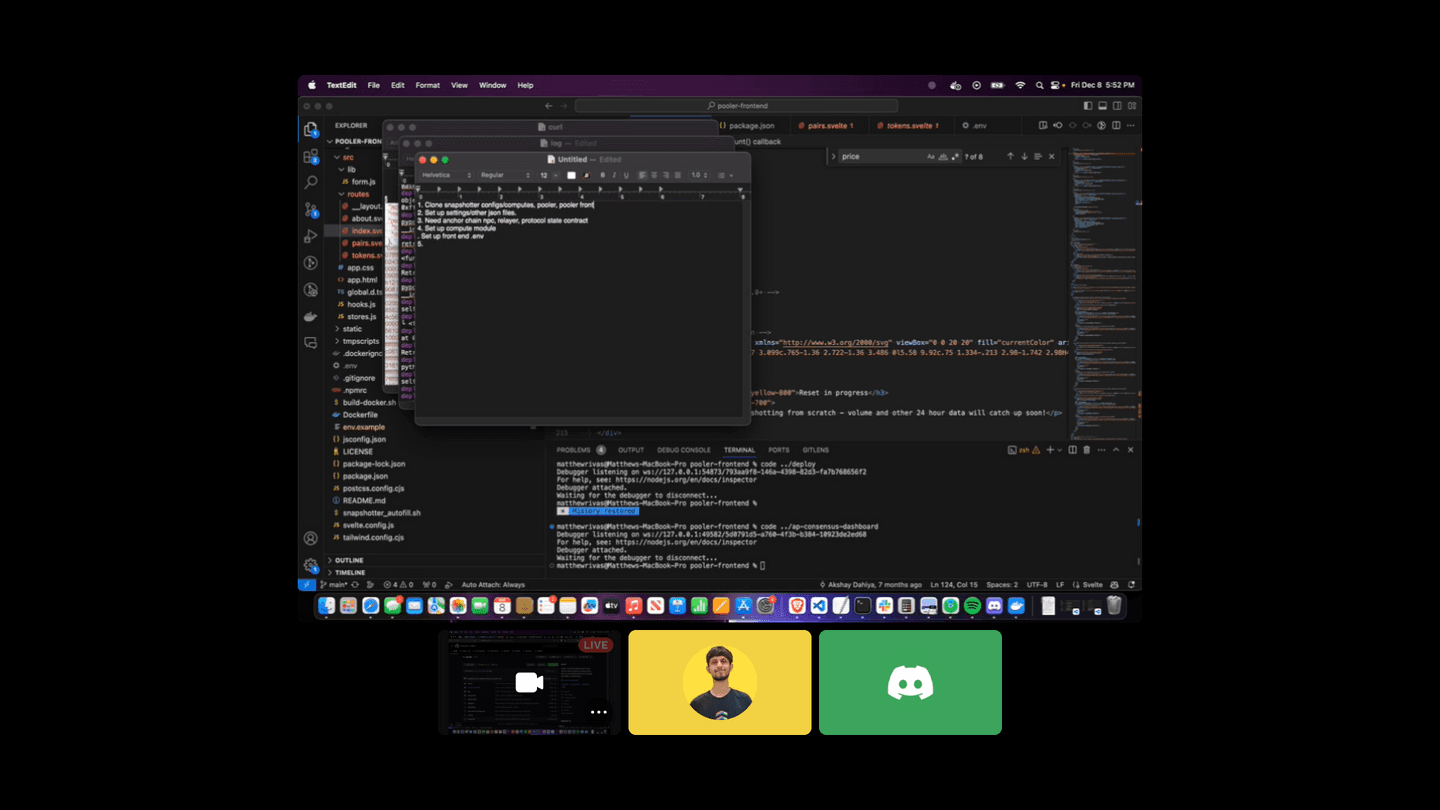Go back using the VS Code title bar arrow
Screen dimensions: 1440x810
tap(548, 106)
